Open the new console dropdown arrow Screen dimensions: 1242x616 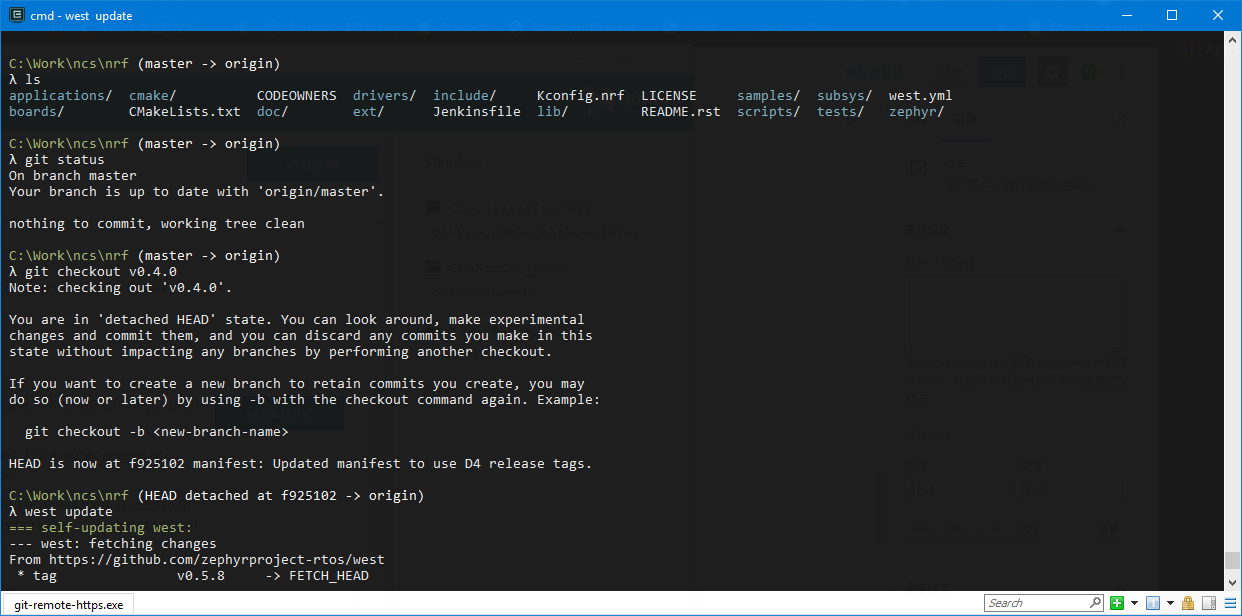coord(1134,603)
